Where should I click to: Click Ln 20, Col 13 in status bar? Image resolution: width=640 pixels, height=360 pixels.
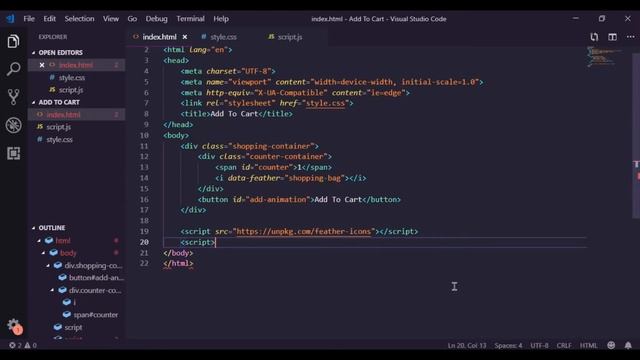[467, 345]
